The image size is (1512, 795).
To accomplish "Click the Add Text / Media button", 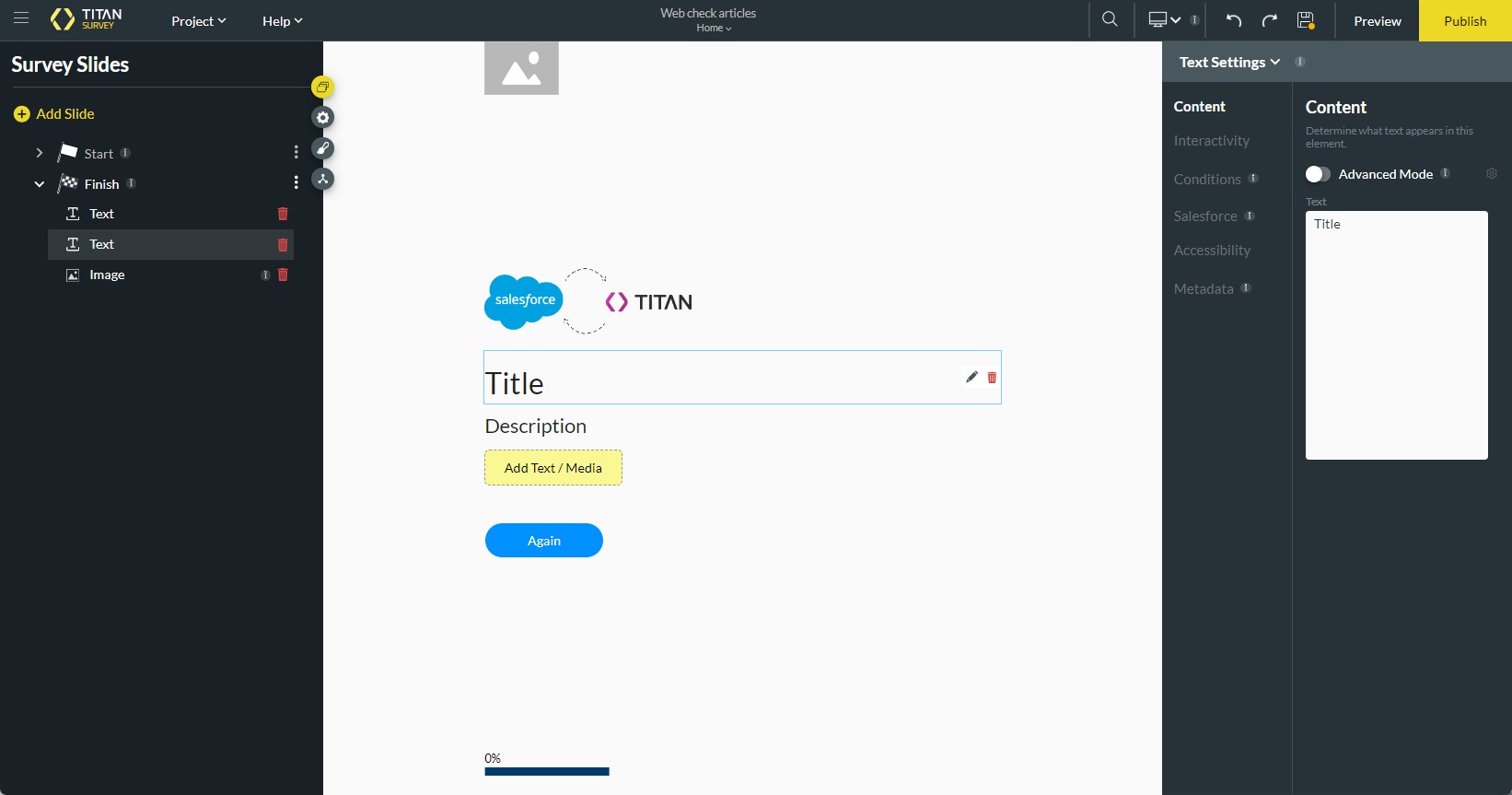I will point(553,468).
